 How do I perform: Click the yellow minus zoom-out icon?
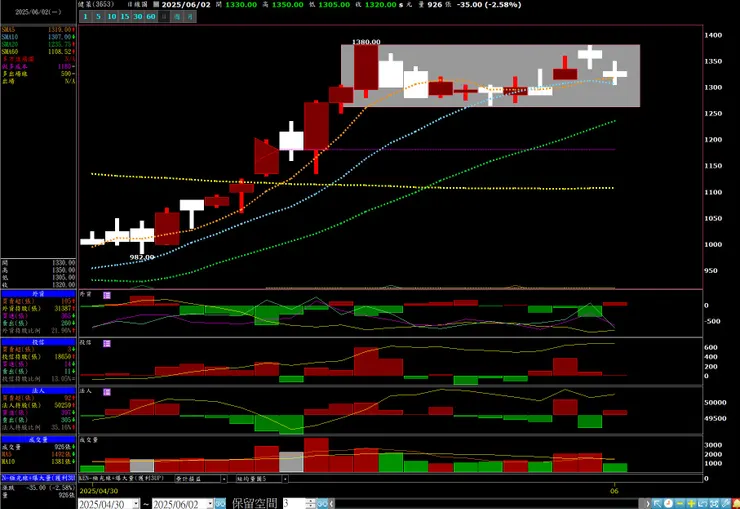coord(680,503)
